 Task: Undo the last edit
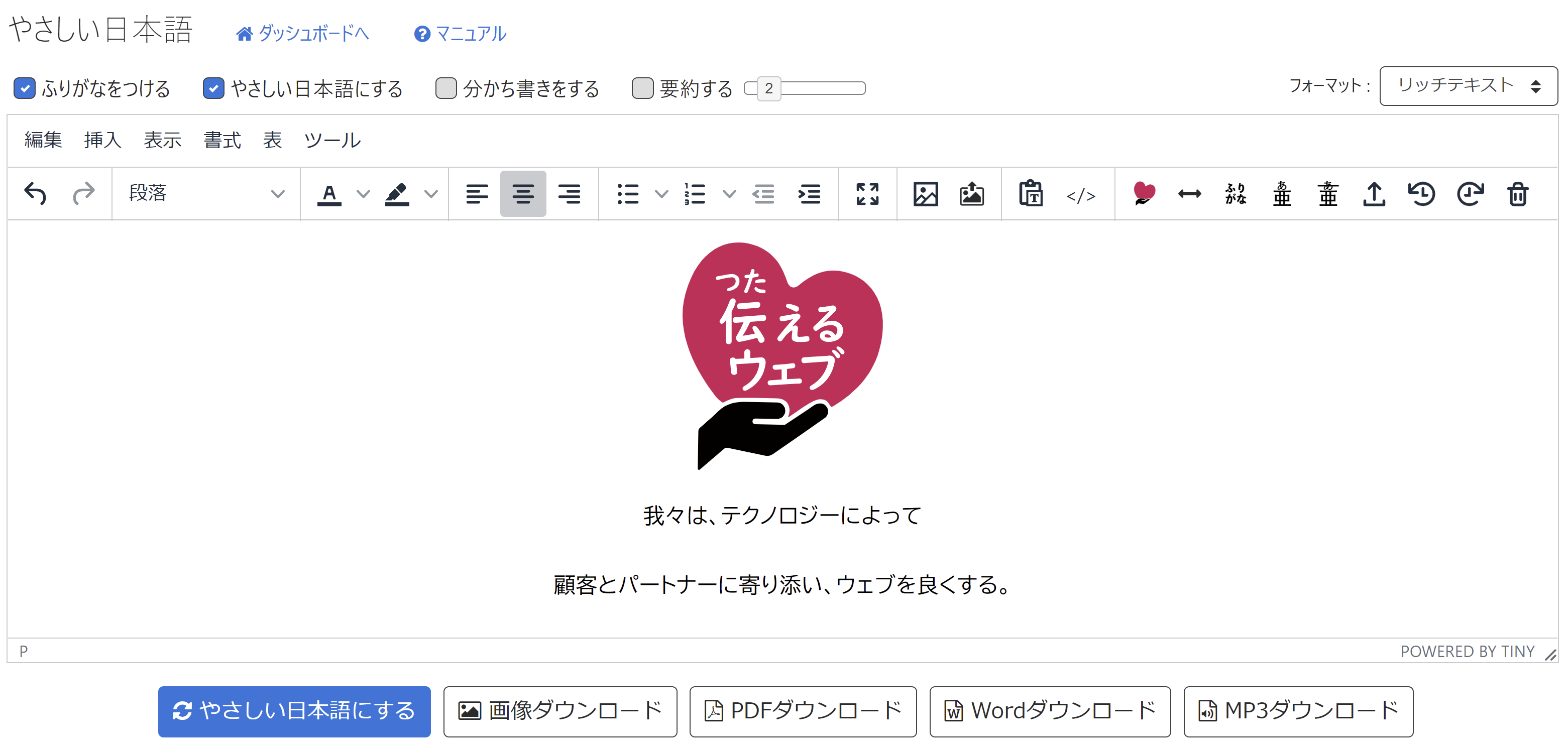coord(35,194)
